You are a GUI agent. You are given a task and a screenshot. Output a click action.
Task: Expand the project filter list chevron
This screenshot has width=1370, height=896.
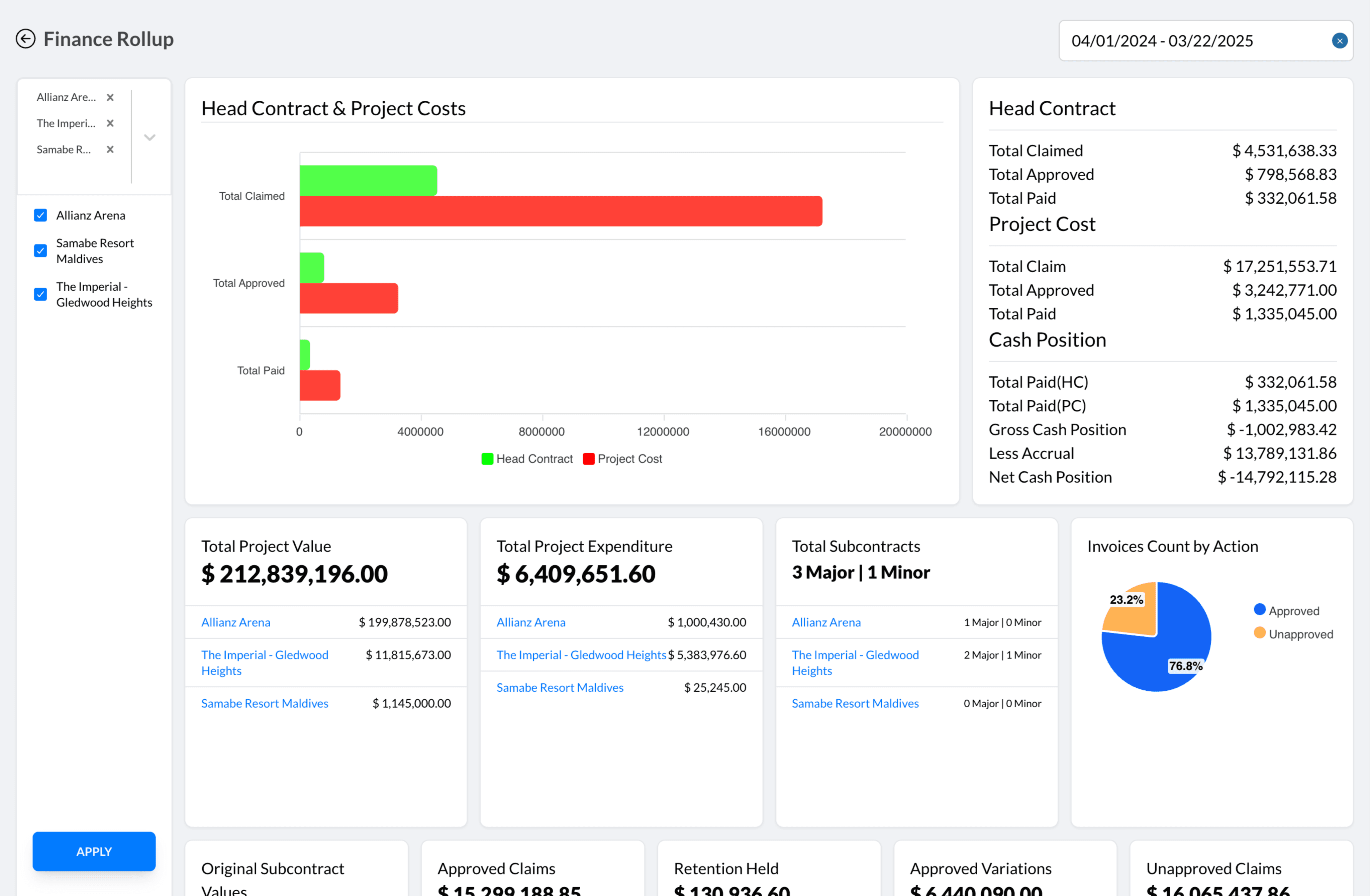pos(149,137)
